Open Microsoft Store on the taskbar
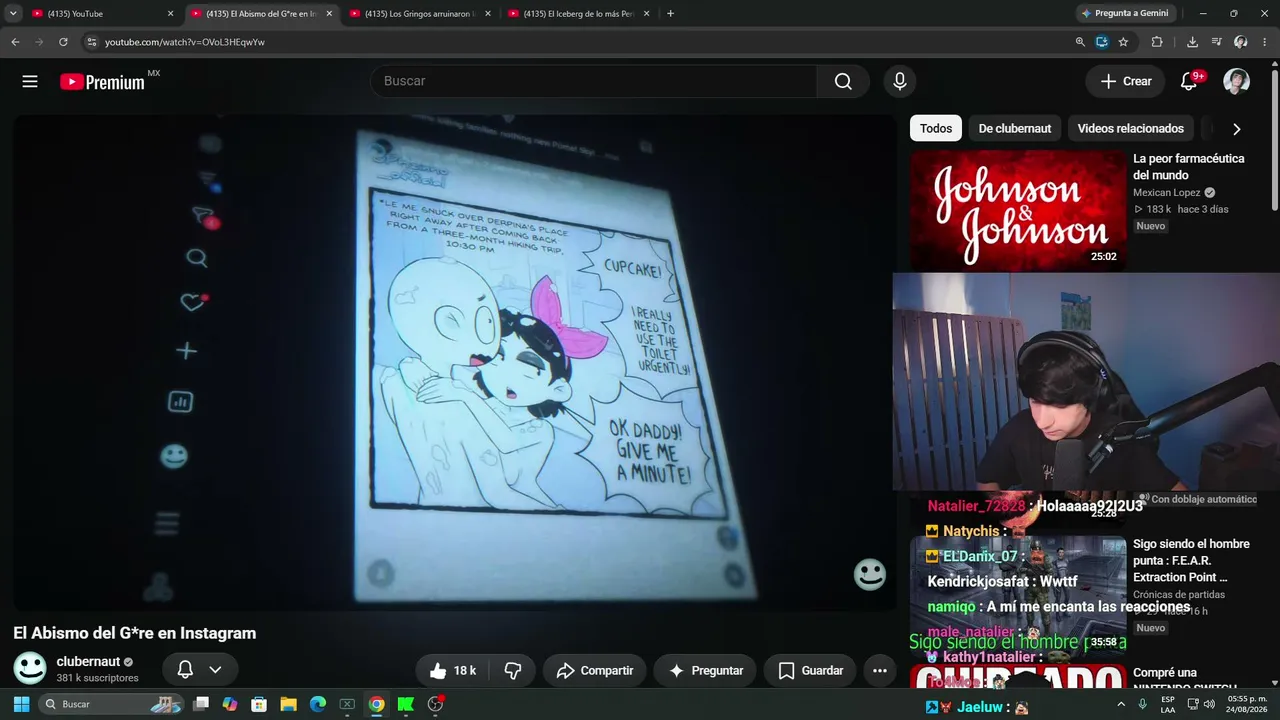This screenshot has width=1280, height=720. pyautogui.click(x=259, y=704)
